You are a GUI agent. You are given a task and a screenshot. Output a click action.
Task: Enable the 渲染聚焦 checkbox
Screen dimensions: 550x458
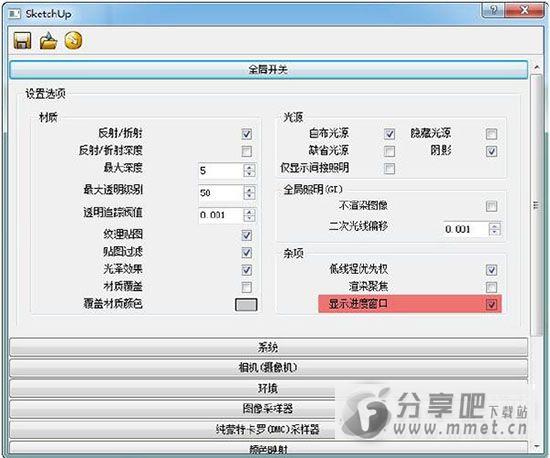click(x=491, y=287)
